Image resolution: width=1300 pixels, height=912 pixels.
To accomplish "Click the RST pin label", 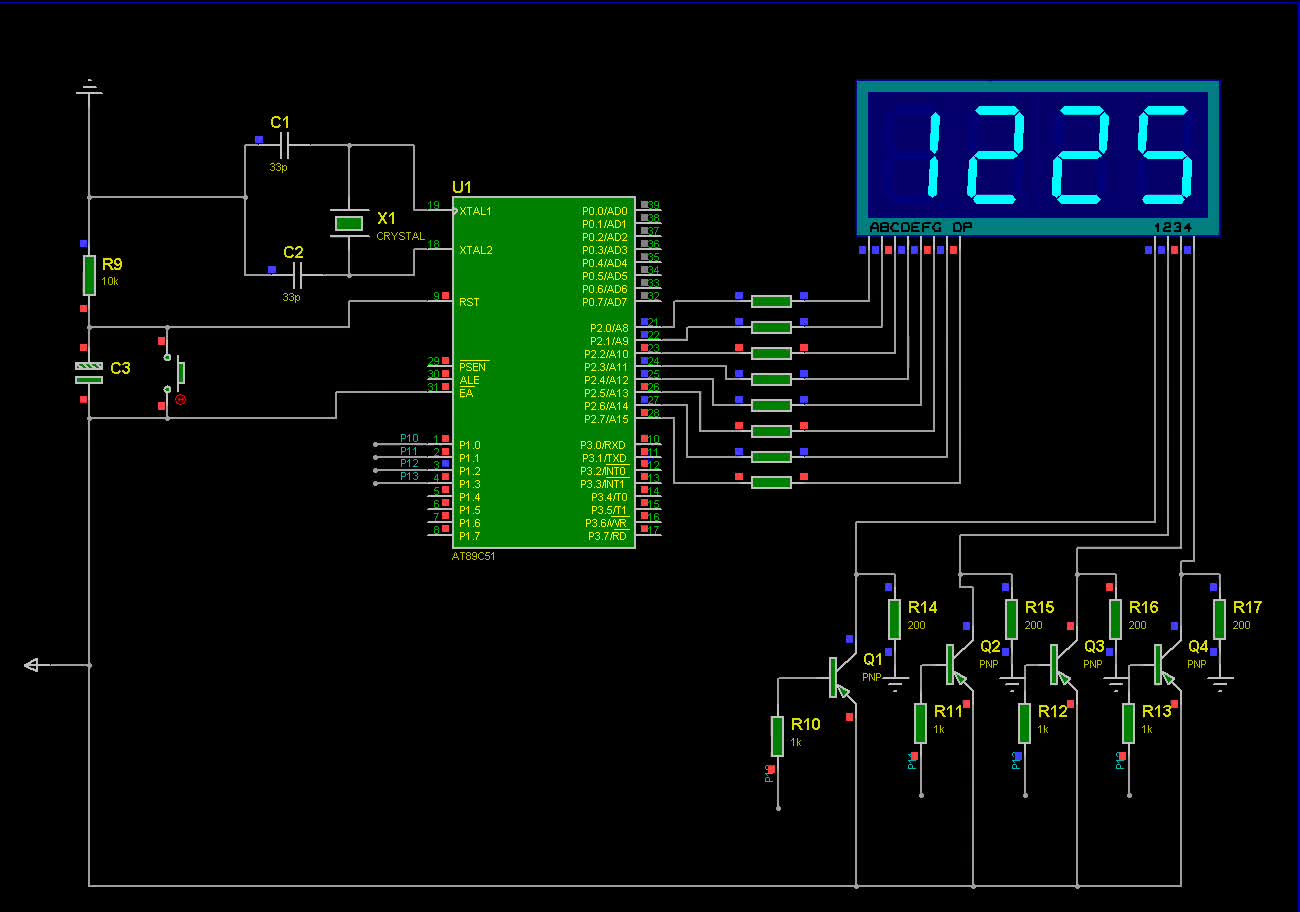I will point(468,302).
